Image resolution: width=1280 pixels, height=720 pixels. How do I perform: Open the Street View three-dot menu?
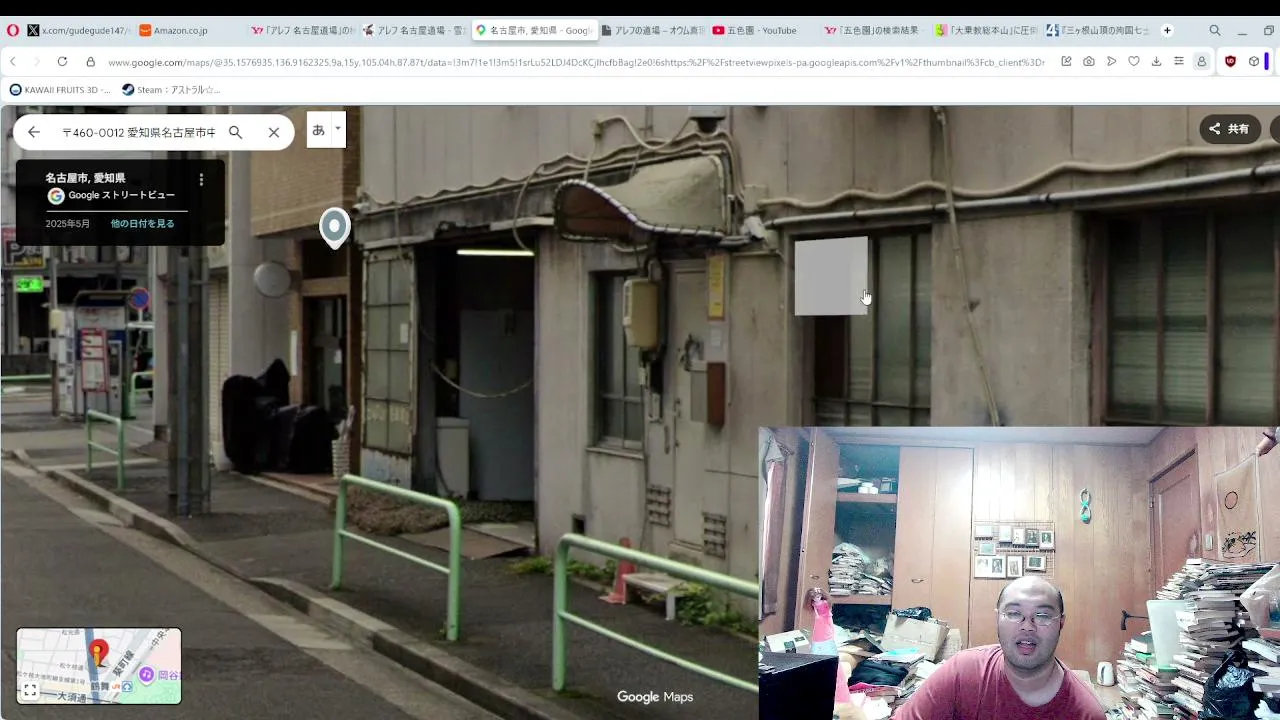[201, 180]
